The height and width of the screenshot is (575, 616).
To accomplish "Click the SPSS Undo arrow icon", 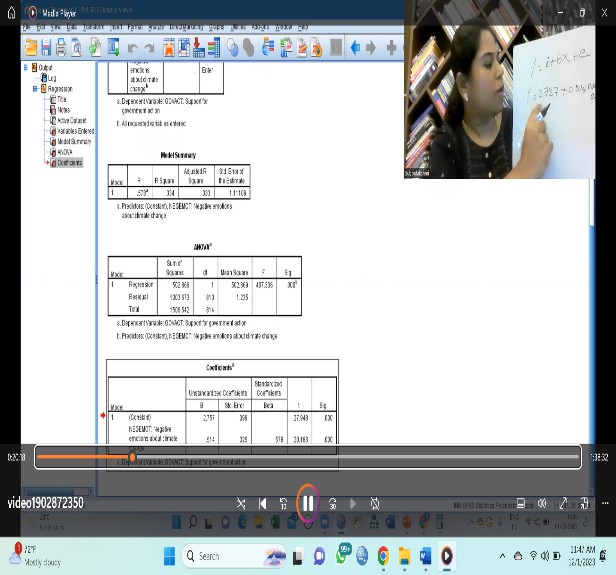I will pos(133,48).
